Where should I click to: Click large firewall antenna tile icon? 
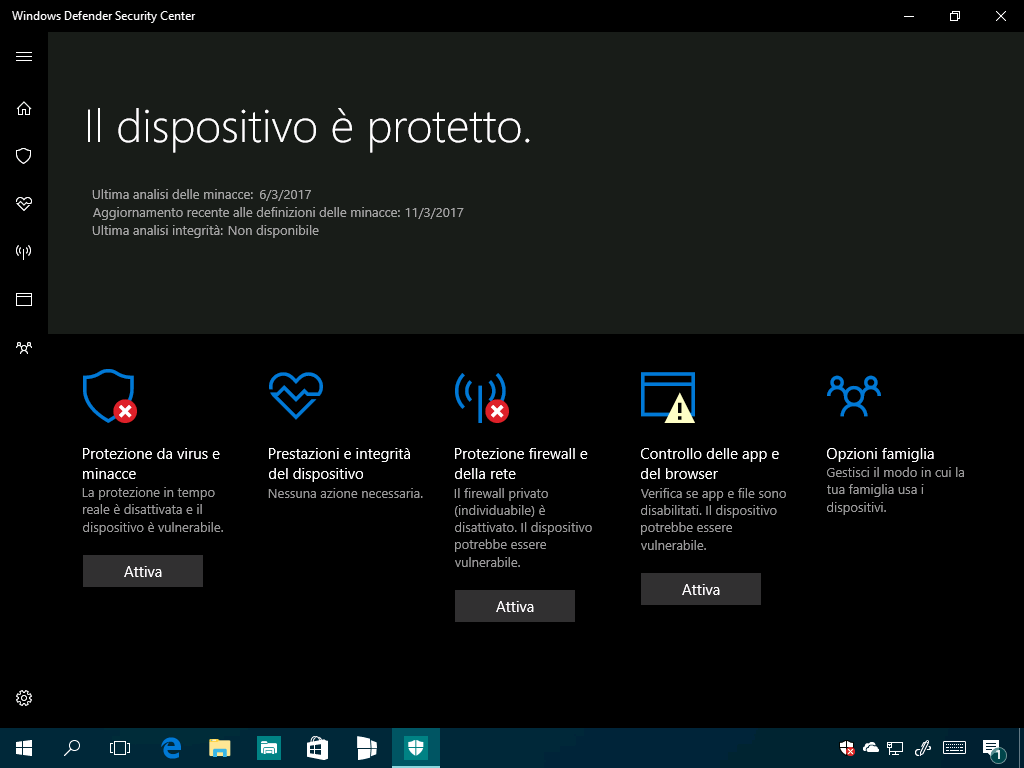click(481, 397)
